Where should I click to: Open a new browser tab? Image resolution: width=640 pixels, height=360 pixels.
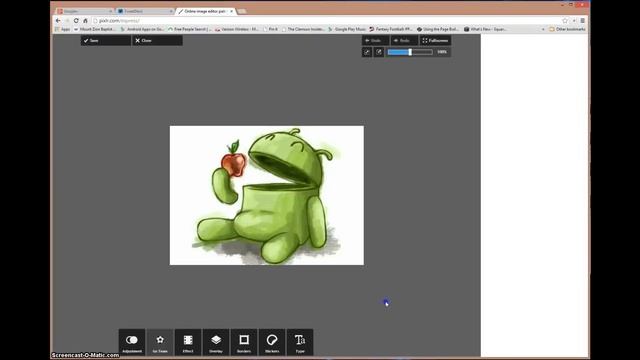(242, 11)
